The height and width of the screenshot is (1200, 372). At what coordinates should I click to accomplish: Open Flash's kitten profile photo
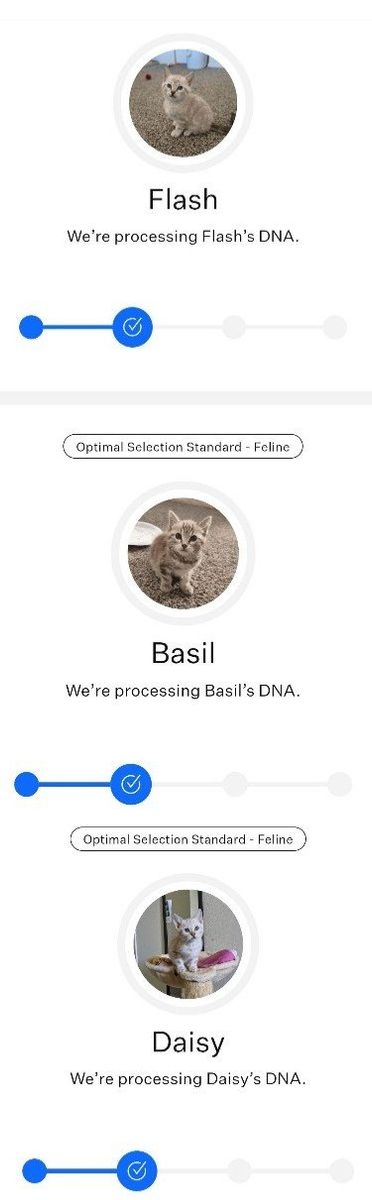183,102
